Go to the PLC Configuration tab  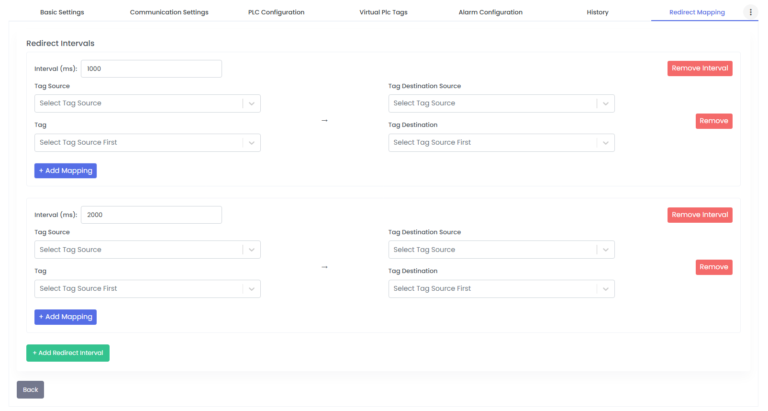tap(276, 12)
